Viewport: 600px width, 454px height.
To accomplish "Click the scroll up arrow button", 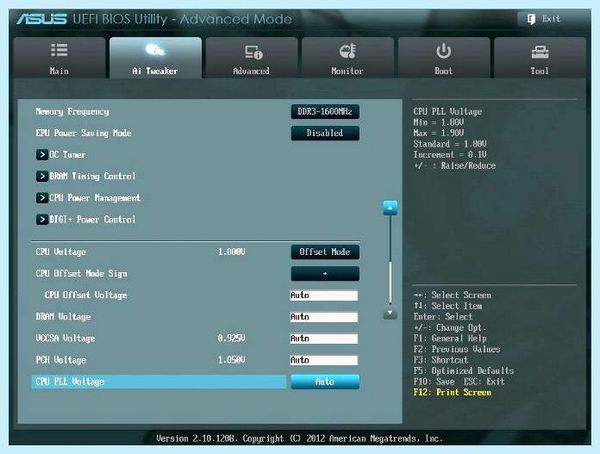I will (x=390, y=208).
